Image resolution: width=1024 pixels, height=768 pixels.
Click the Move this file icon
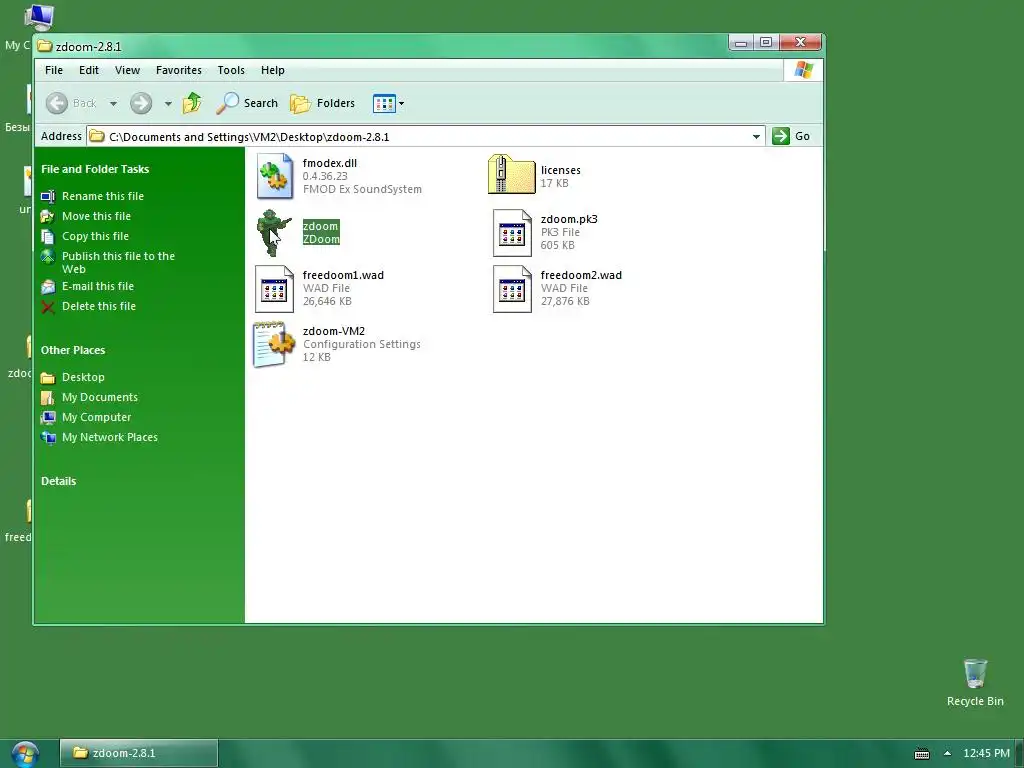(x=48, y=216)
